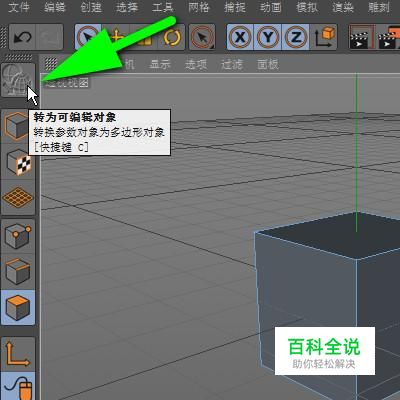Click the Render View clapperboard icon
Viewport: 400px width, 400px height.
362,37
